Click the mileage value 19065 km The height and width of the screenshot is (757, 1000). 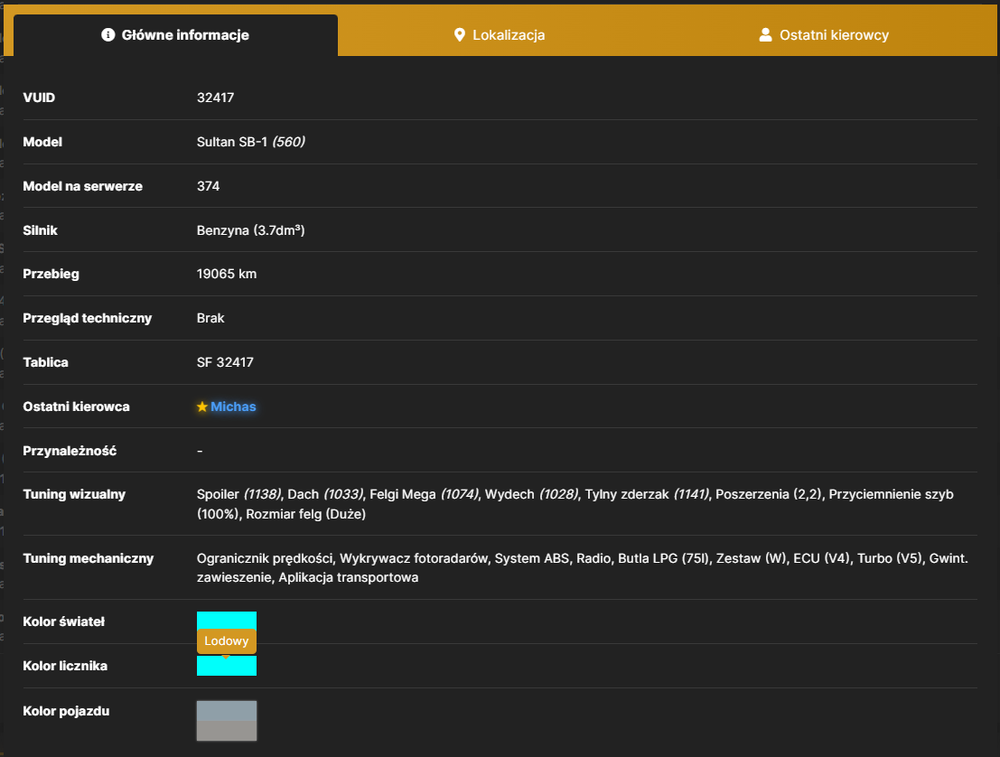[x=226, y=274]
